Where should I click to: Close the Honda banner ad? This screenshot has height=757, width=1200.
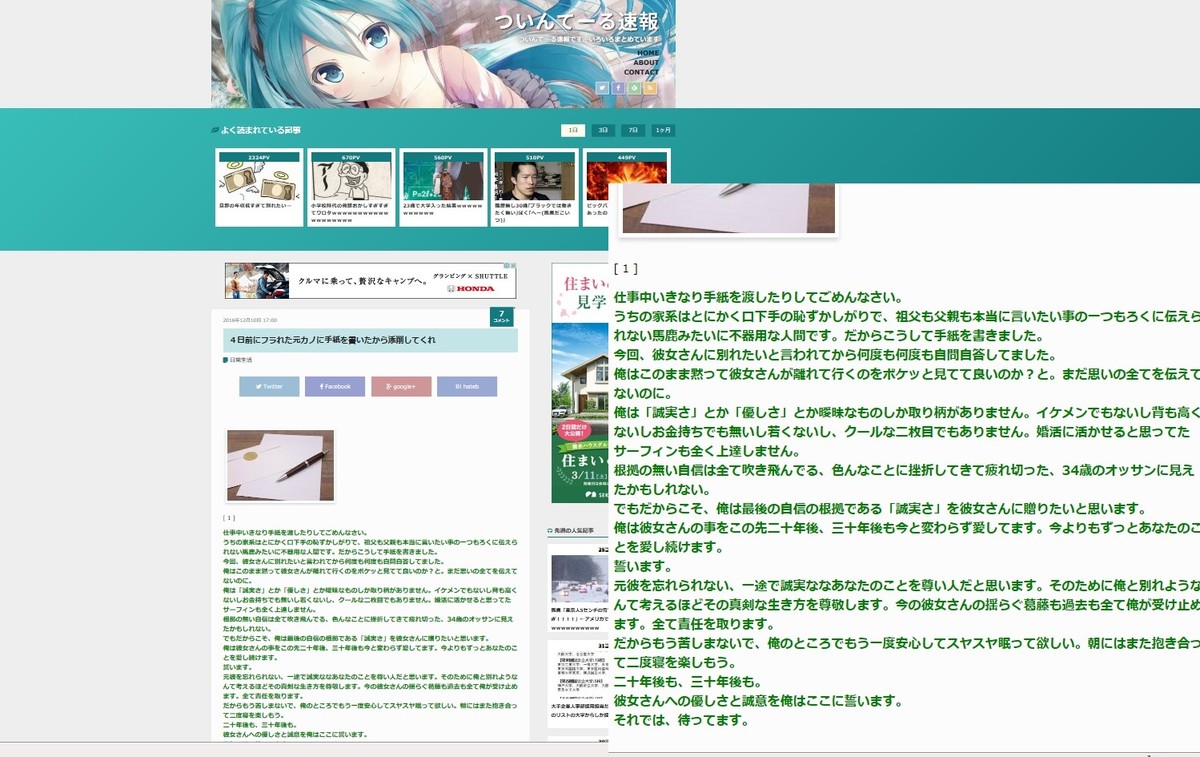coord(513,267)
